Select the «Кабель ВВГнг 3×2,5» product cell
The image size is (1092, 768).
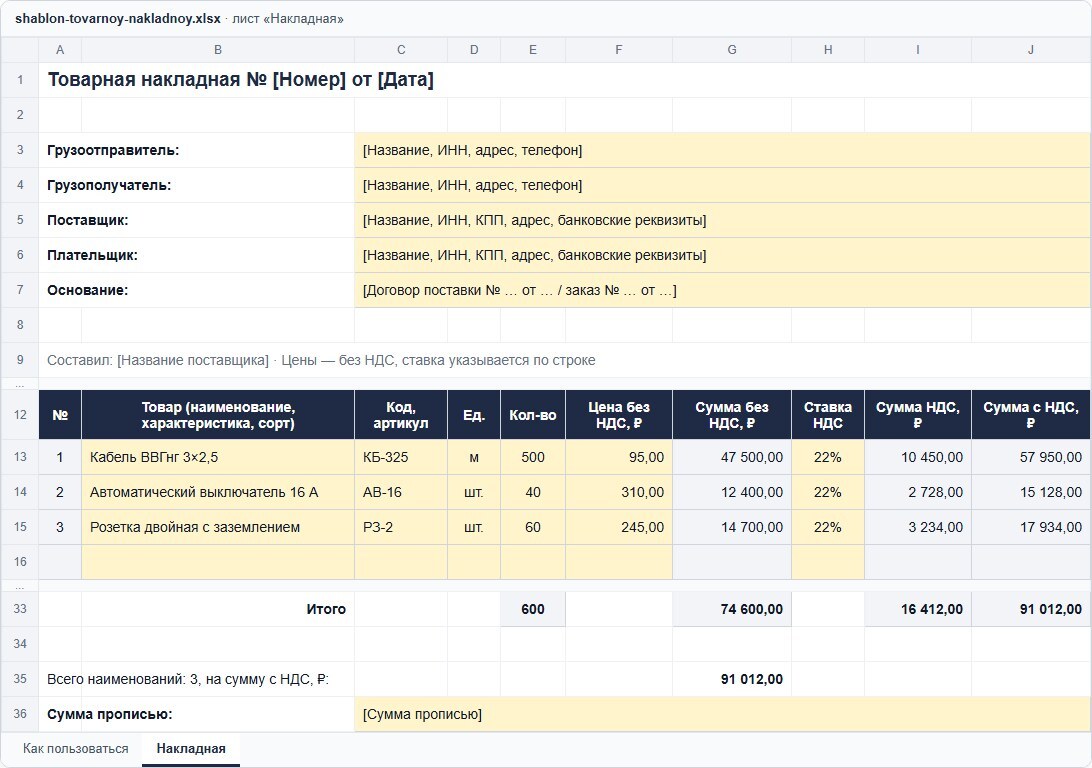[x=218, y=457]
